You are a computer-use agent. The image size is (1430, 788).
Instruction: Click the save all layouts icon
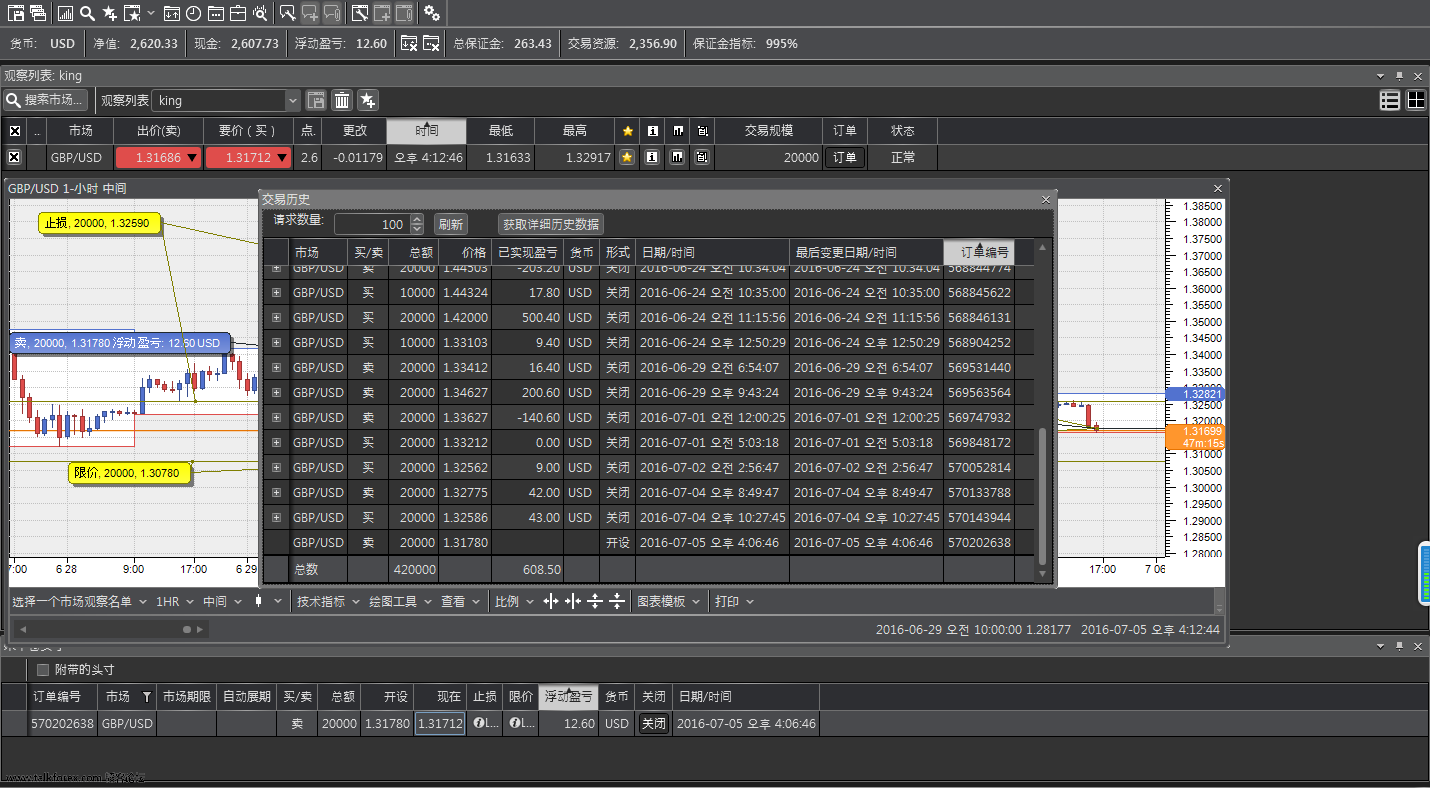tap(38, 13)
